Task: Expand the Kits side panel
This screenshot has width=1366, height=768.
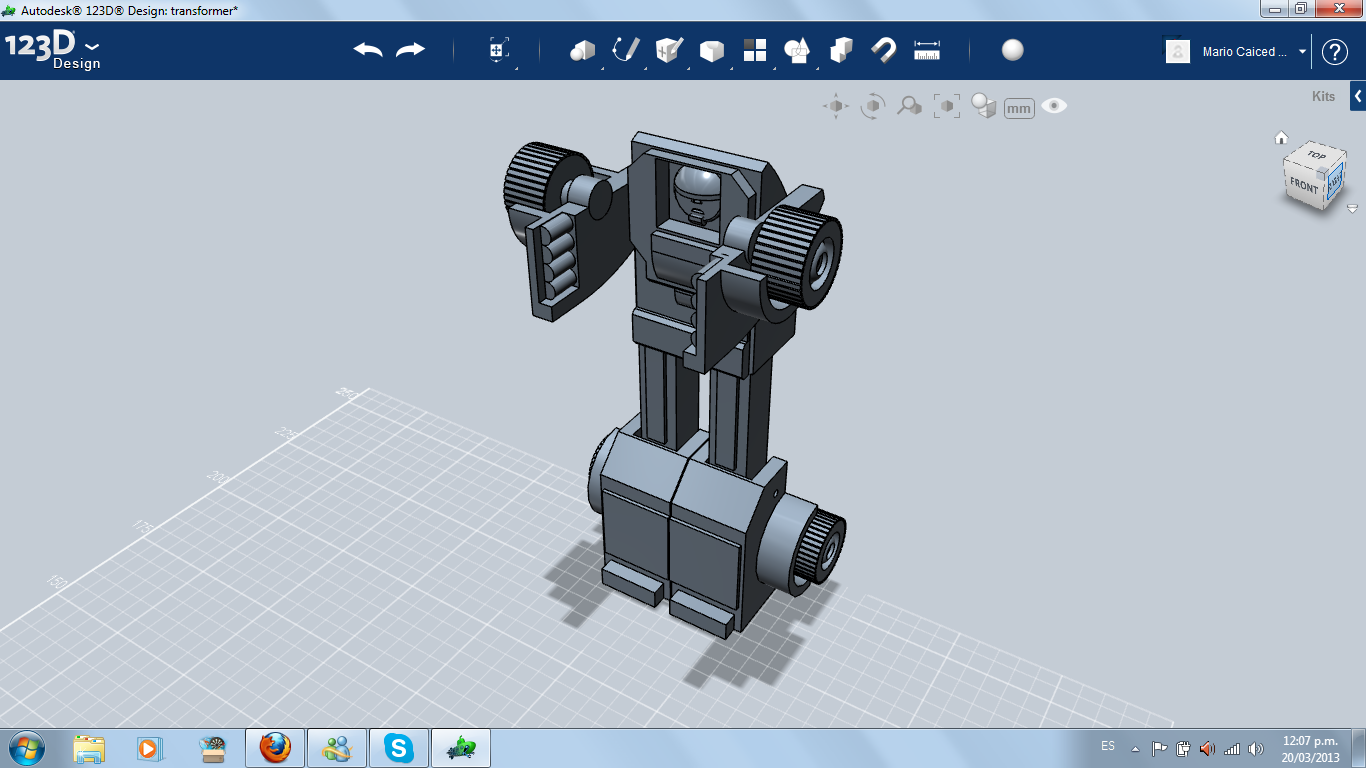Action: [1358, 96]
